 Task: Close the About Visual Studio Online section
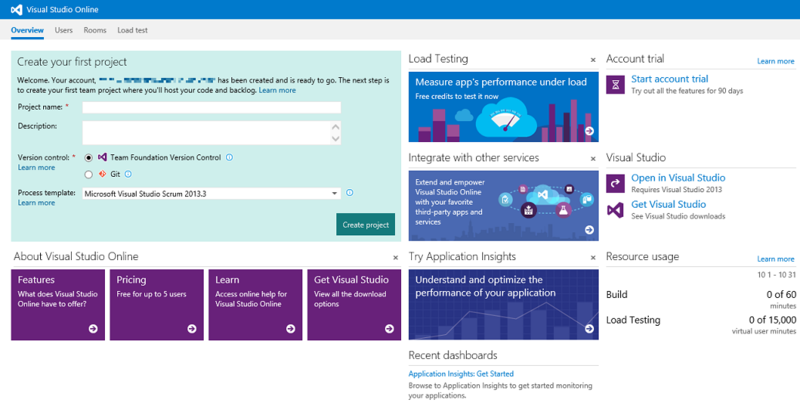395,258
